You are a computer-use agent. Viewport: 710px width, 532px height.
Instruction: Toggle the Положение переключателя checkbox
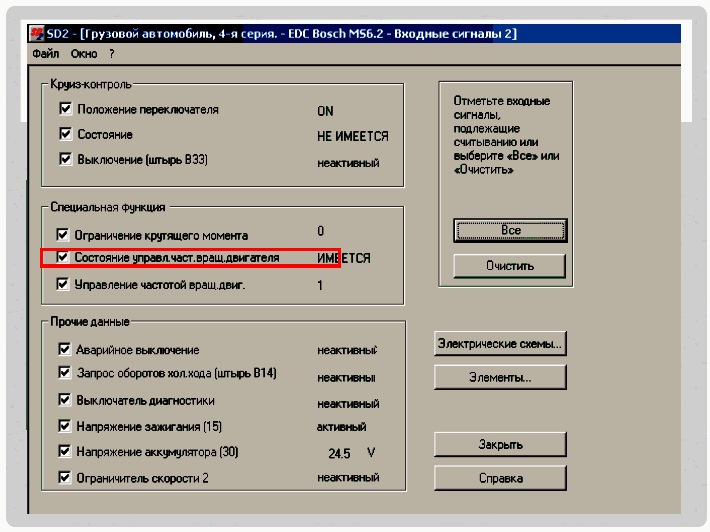point(66,109)
